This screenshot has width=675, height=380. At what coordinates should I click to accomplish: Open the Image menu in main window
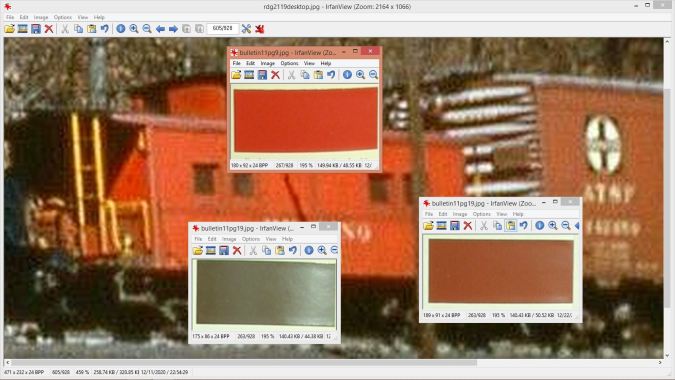click(x=41, y=17)
